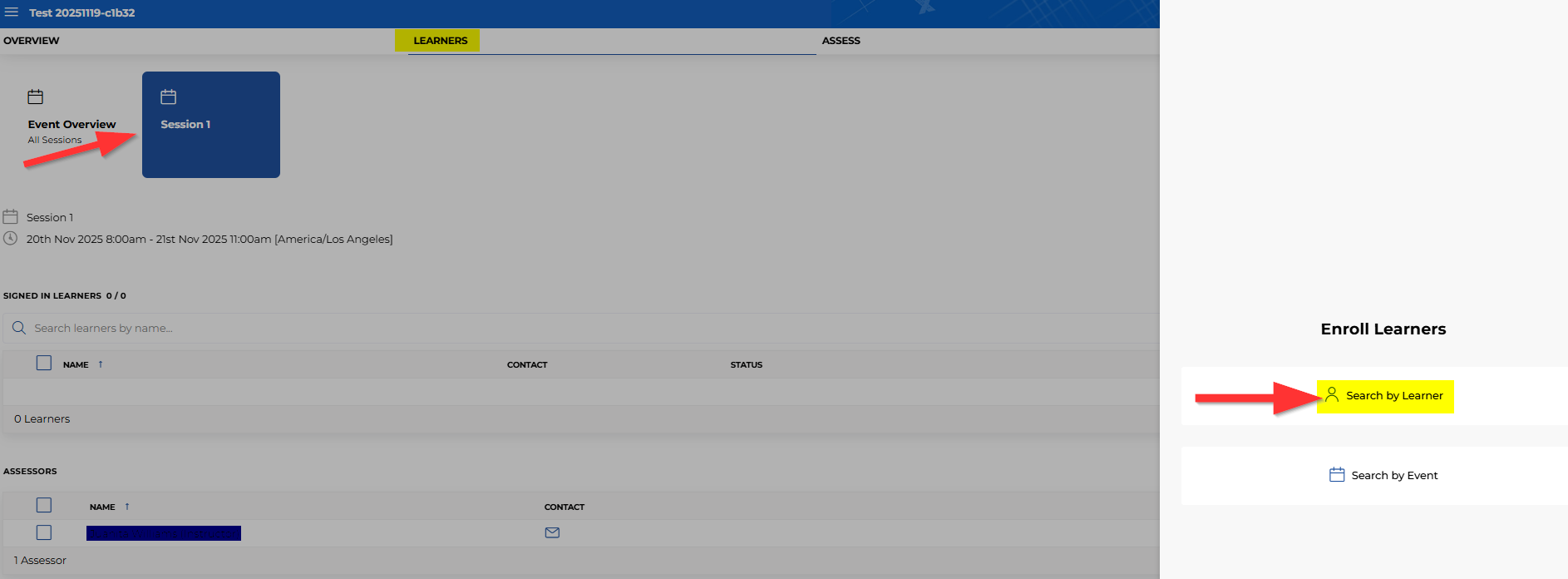Click the magnifier icon in learner search
Image resolution: width=1568 pixels, height=579 pixels.
[x=19, y=328]
